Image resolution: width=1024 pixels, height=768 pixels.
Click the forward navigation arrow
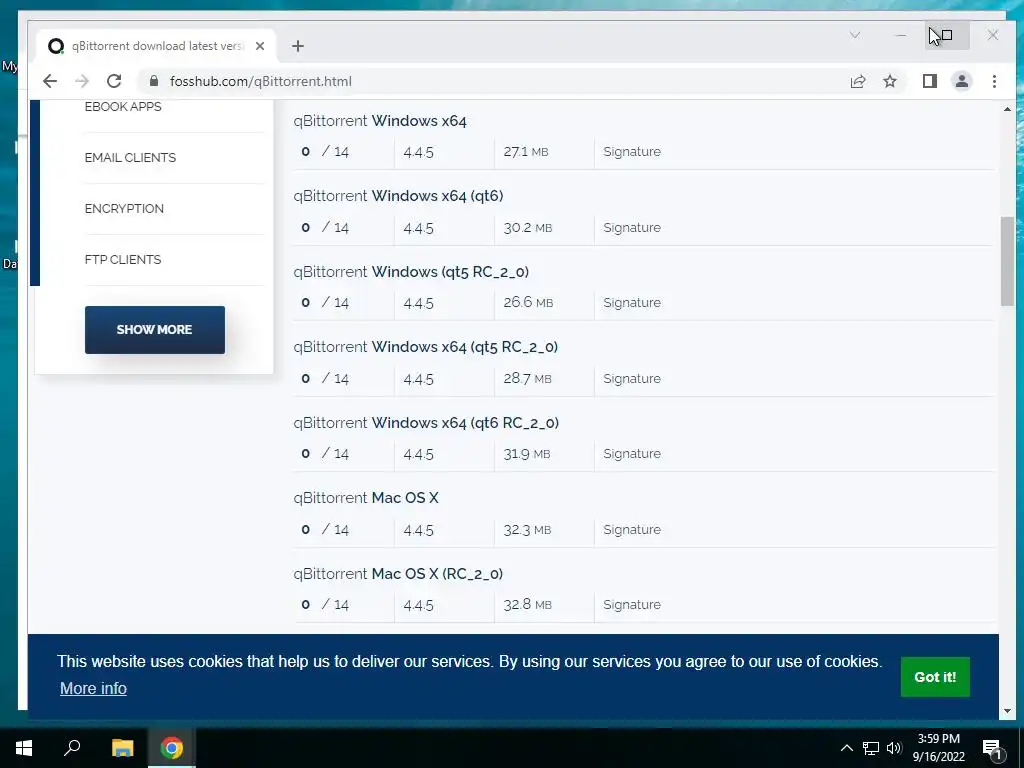(x=82, y=81)
